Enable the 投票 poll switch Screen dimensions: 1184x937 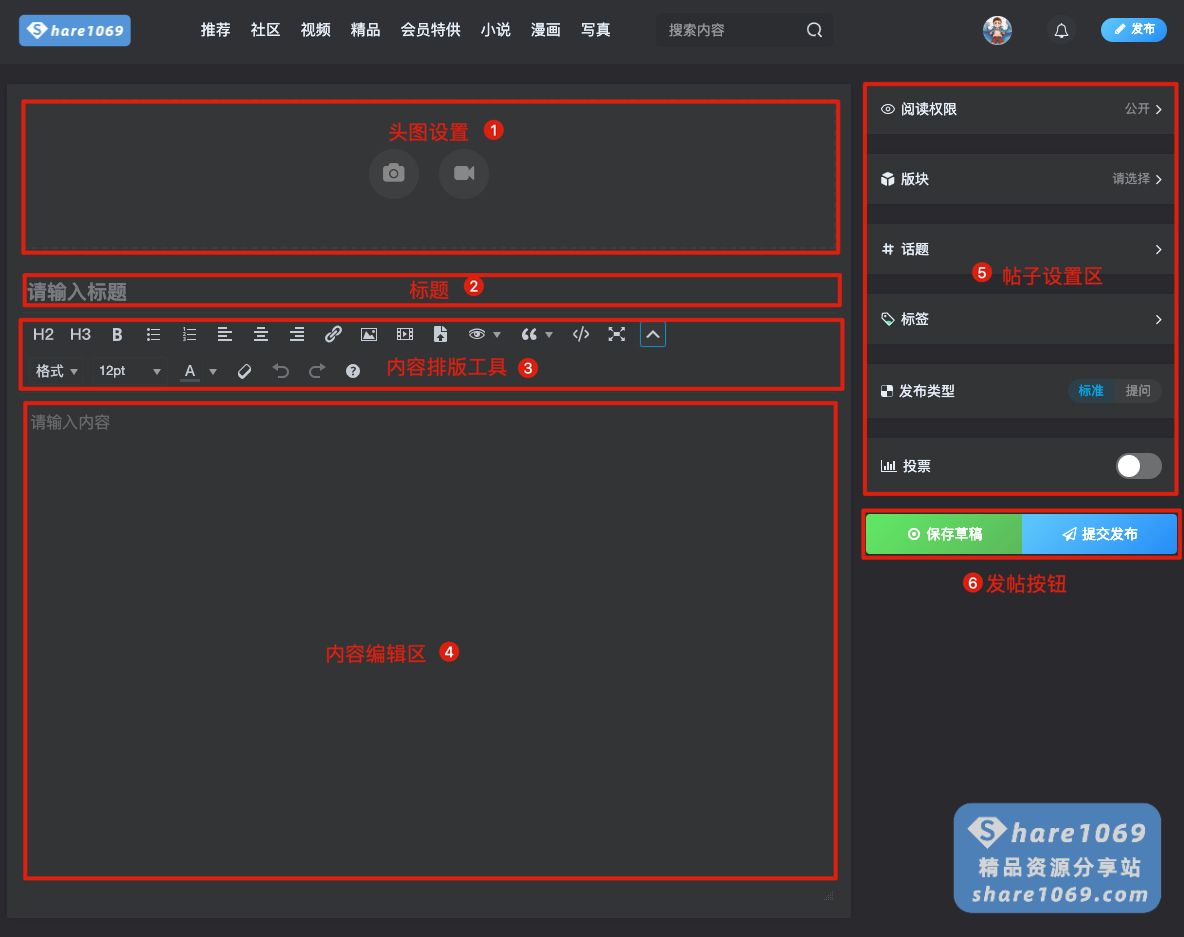[x=1138, y=466]
